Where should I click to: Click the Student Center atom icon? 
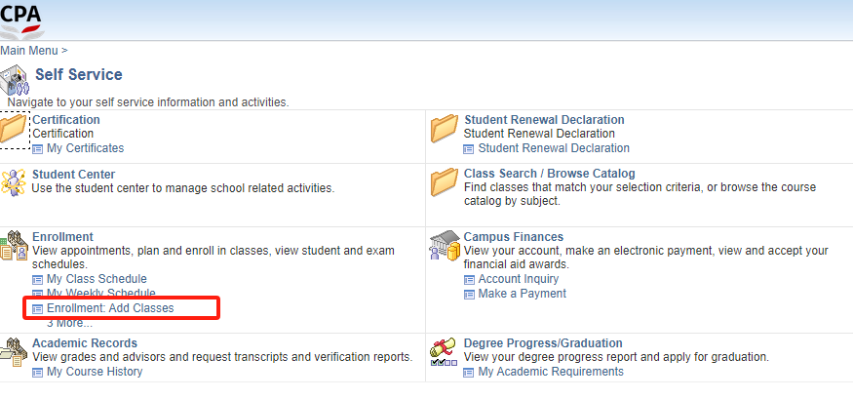point(14,182)
